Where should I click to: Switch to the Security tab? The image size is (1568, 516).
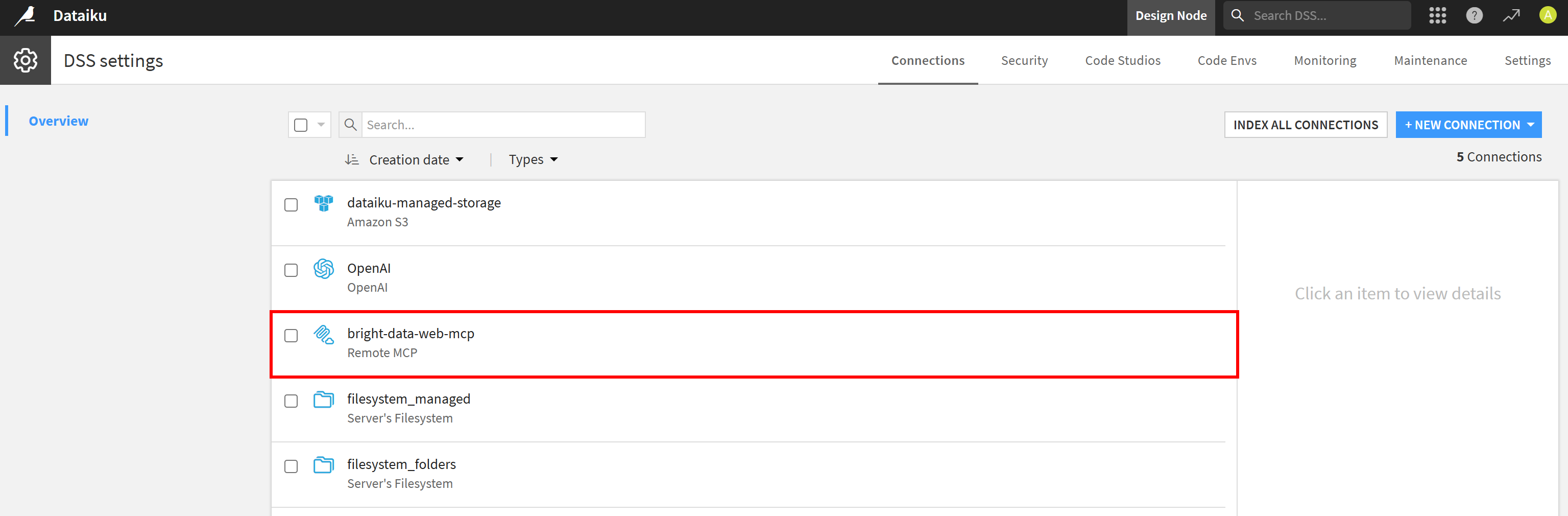(1024, 60)
